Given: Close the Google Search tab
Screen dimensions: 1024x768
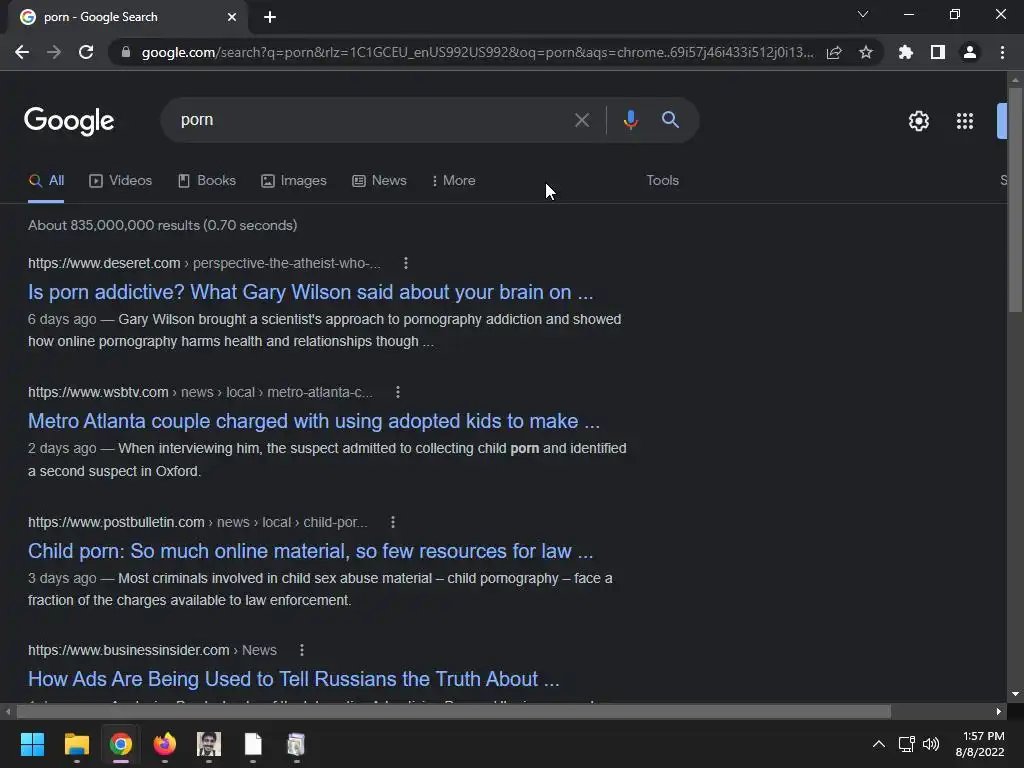Looking at the screenshot, I should click(x=232, y=17).
